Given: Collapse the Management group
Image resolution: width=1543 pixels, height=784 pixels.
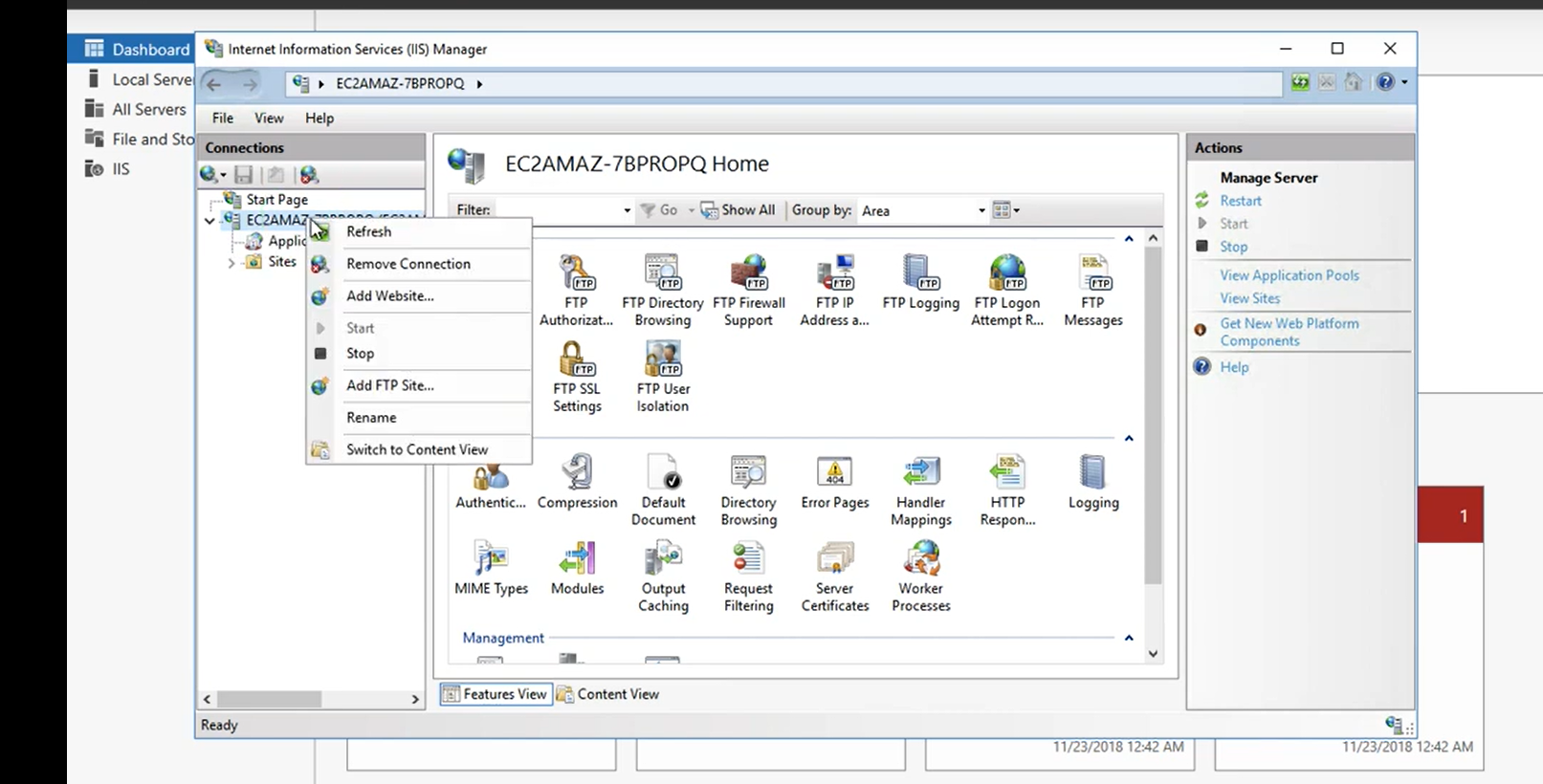Looking at the screenshot, I should pos(1129,638).
